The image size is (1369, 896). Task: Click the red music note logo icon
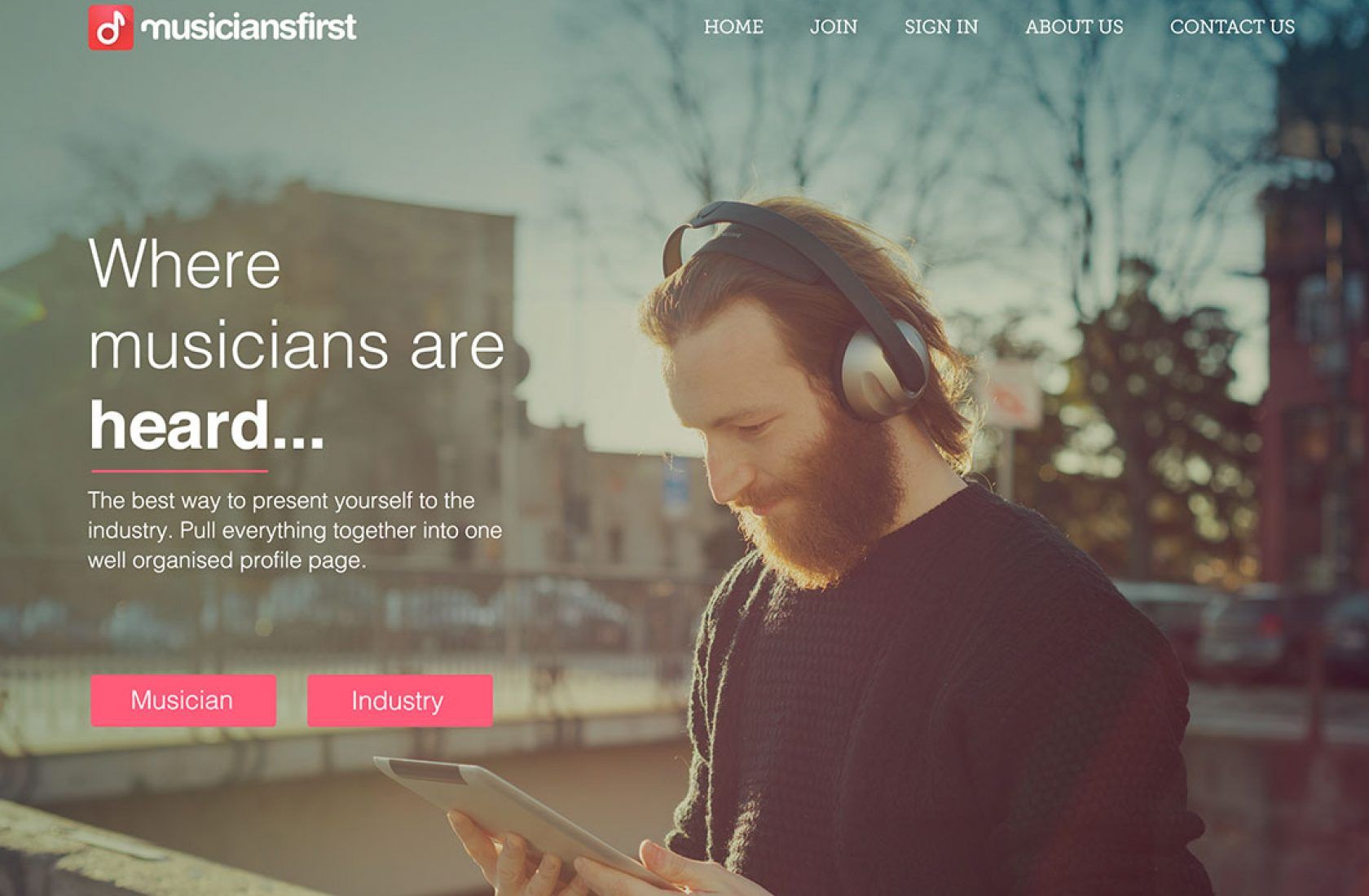(x=111, y=27)
